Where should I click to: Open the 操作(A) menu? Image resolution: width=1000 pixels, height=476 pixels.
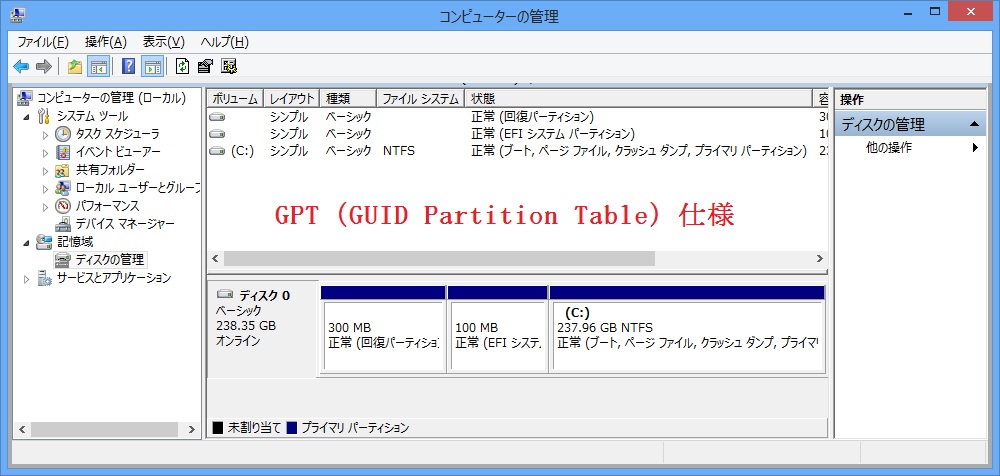(106, 42)
